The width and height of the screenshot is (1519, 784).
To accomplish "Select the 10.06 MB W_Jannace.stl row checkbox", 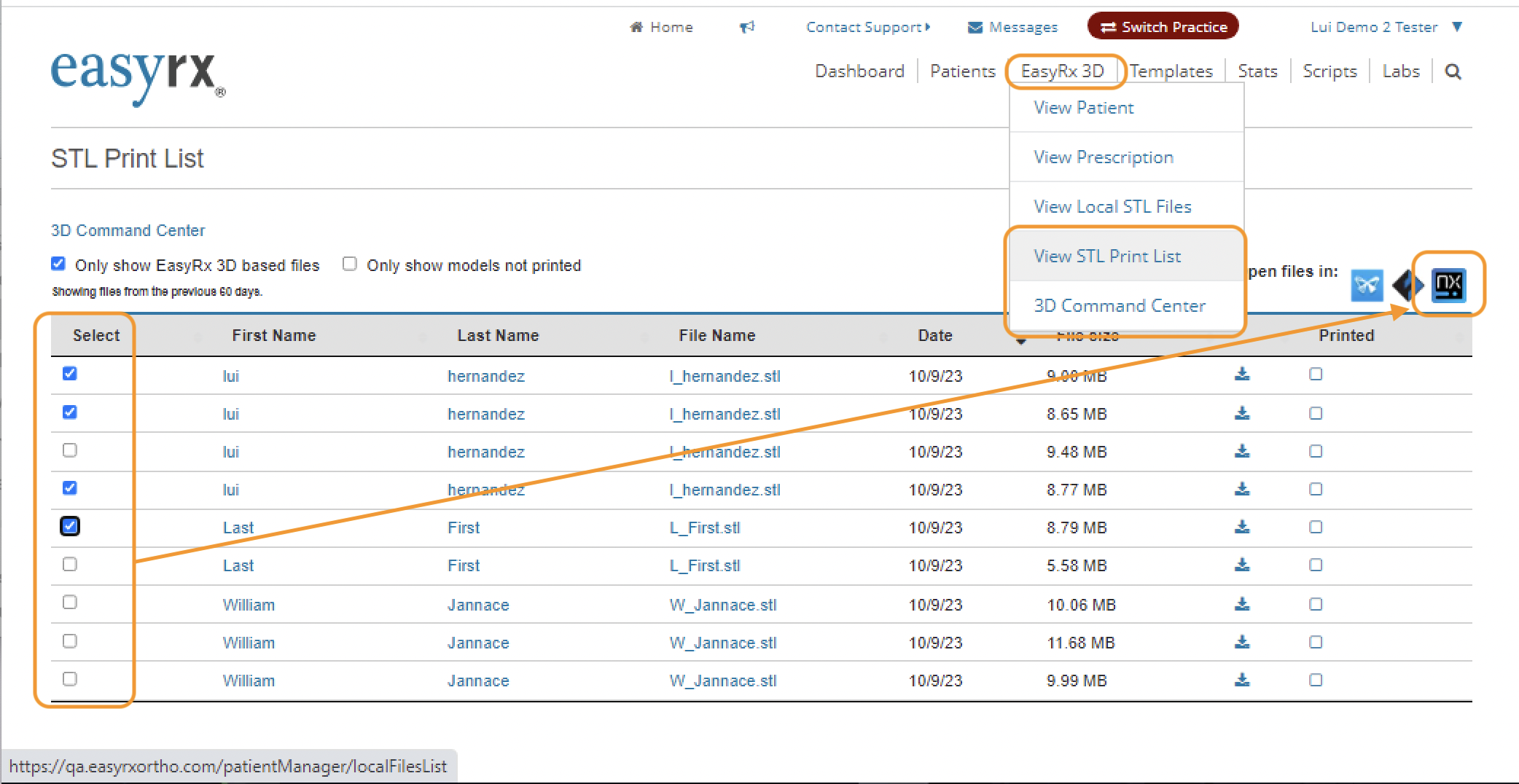I will [x=70, y=602].
